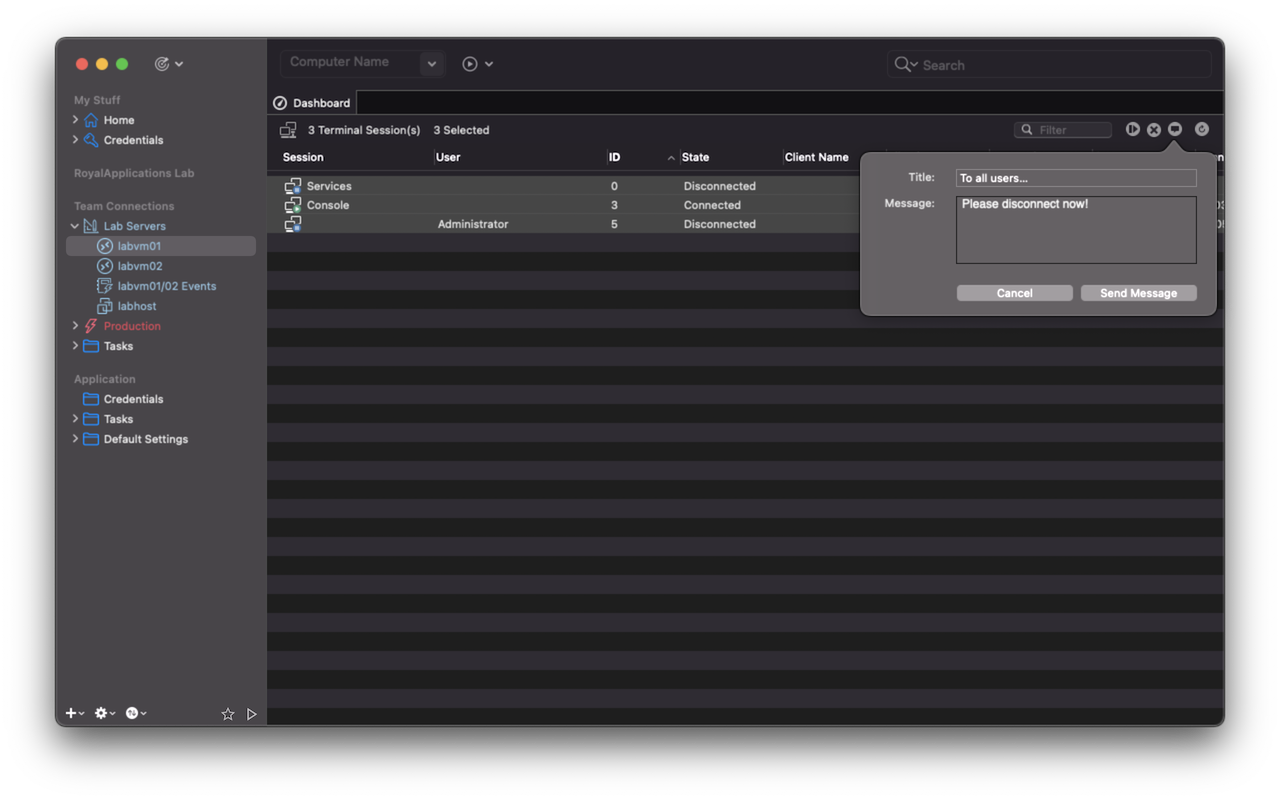This screenshot has height=800, width=1280.
Task: Sort sessions by the ID column
Action: (613, 157)
